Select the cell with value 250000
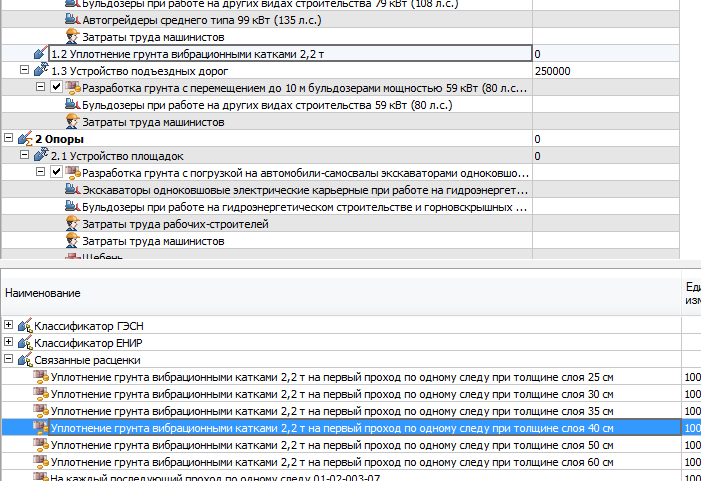 pyautogui.click(x=606, y=71)
